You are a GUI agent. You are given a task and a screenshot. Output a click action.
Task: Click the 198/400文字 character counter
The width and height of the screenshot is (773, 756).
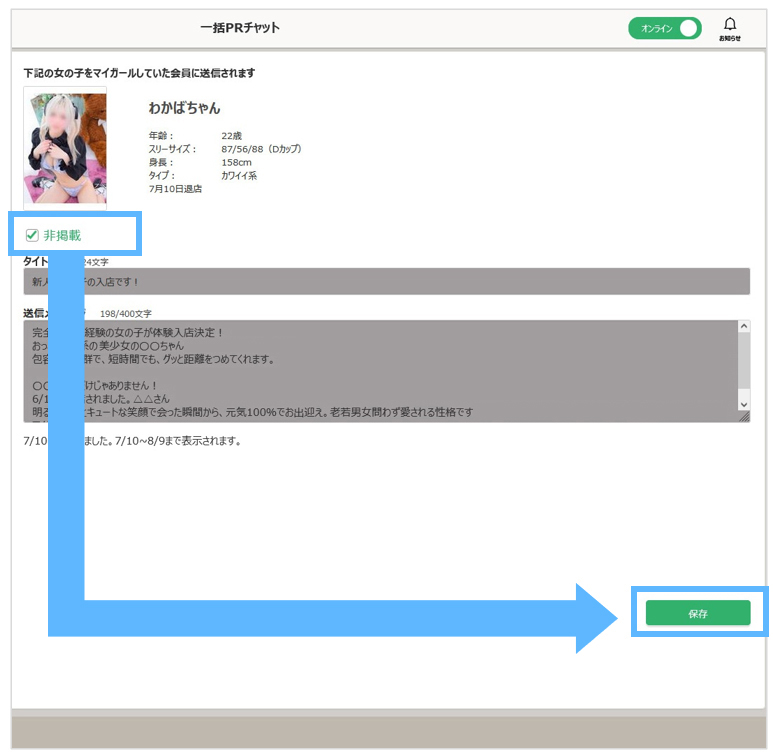126,313
